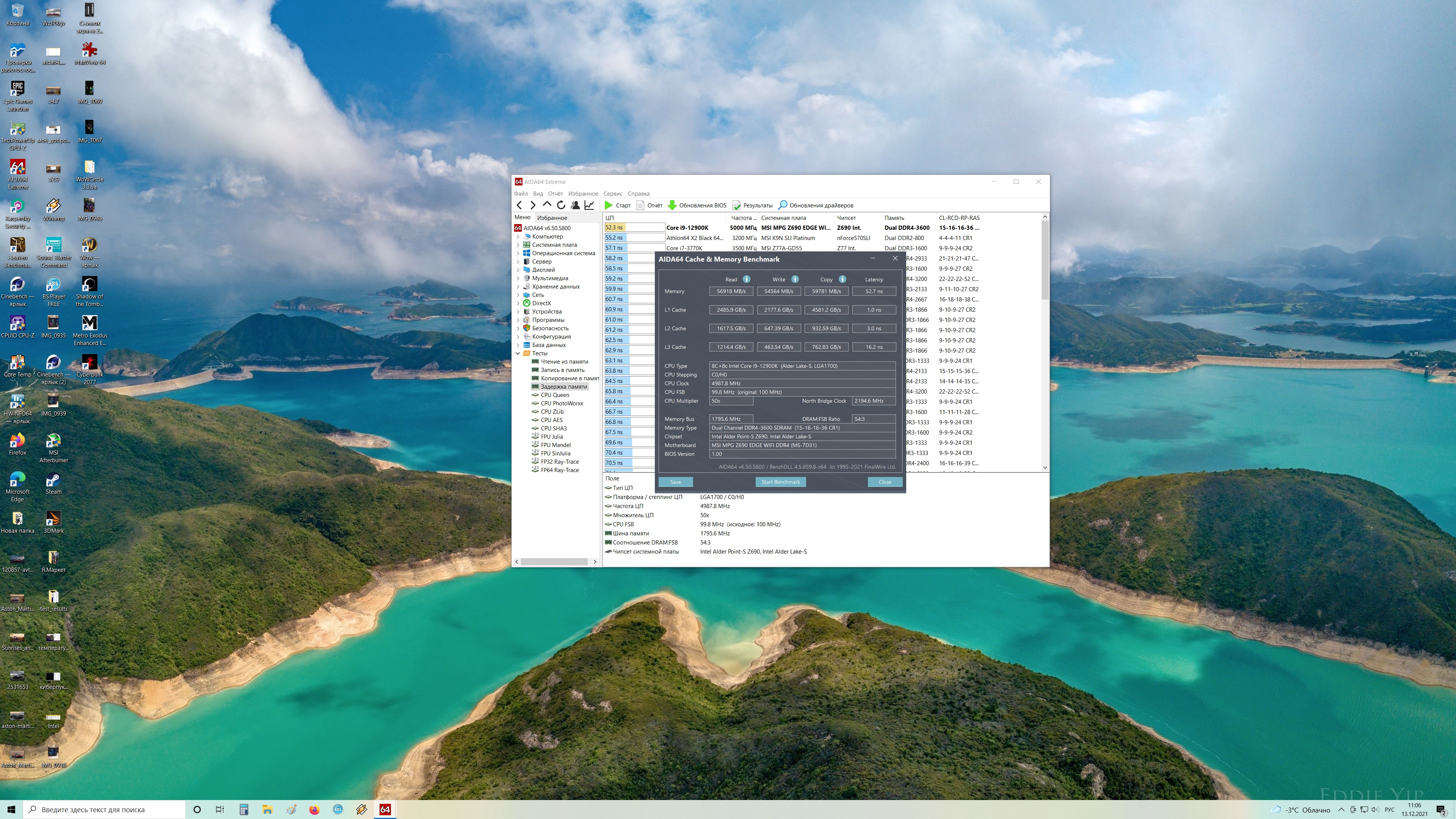The width and height of the screenshot is (1456, 819).
Task: Expand the DirectX tree node
Action: pos(518,303)
